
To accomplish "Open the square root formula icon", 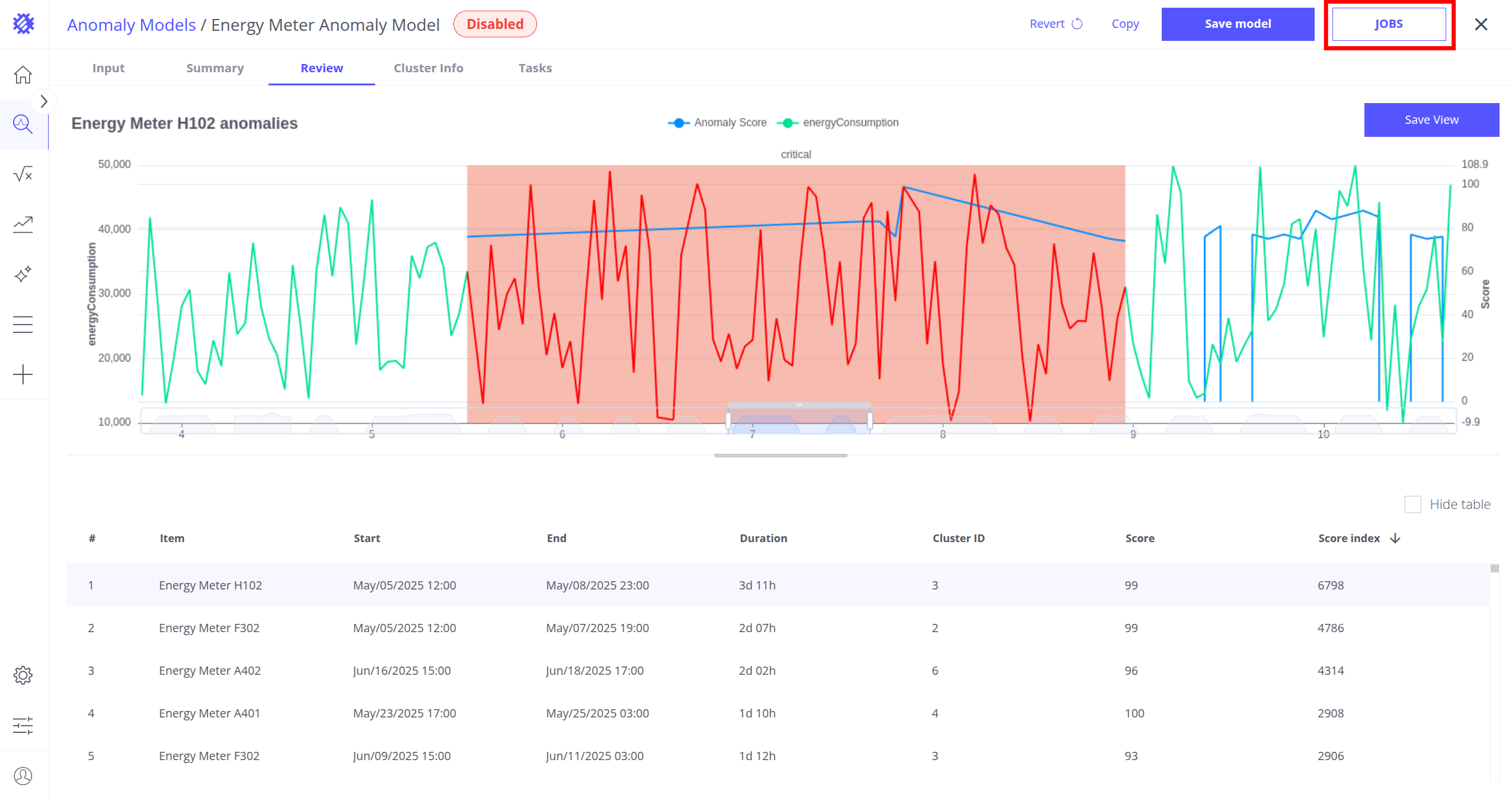I will coord(23,174).
